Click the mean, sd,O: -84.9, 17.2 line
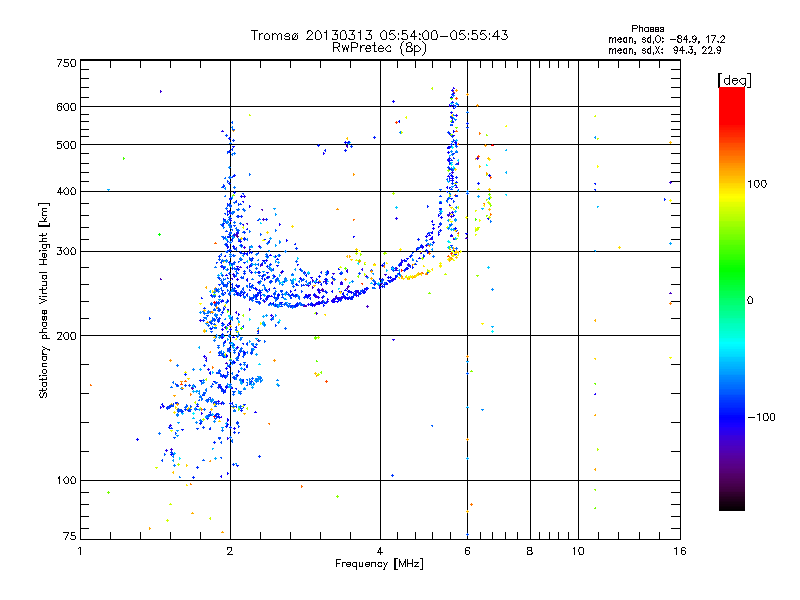The image size is (800, 600). tap(666, 39)
